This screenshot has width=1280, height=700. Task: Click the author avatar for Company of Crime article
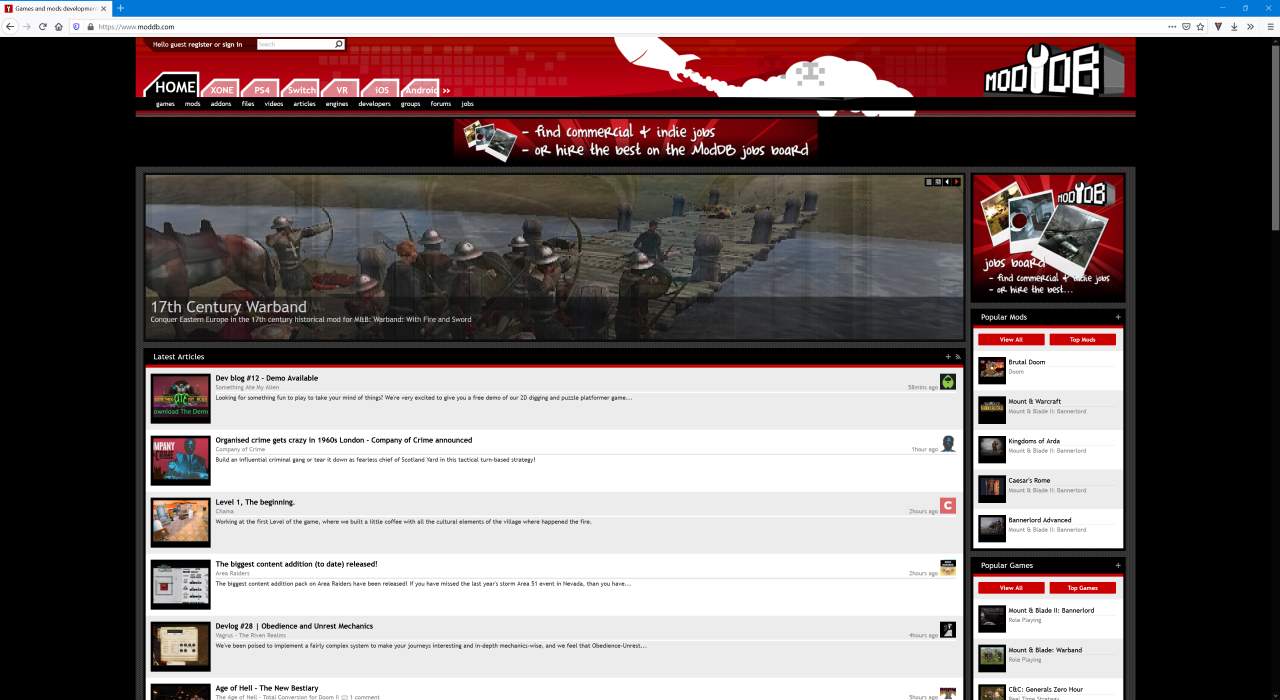948,444
